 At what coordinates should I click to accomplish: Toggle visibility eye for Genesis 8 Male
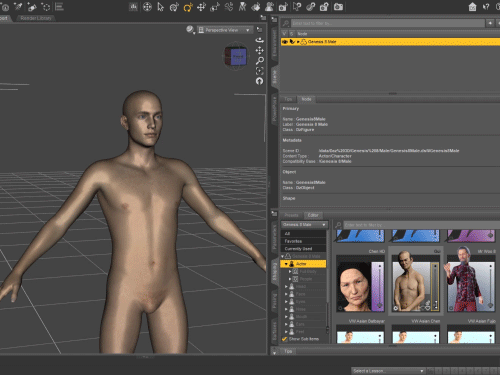285,42
